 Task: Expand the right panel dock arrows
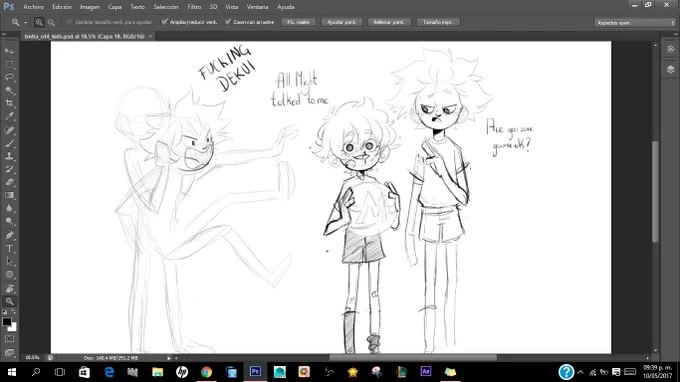pos(675,34)
